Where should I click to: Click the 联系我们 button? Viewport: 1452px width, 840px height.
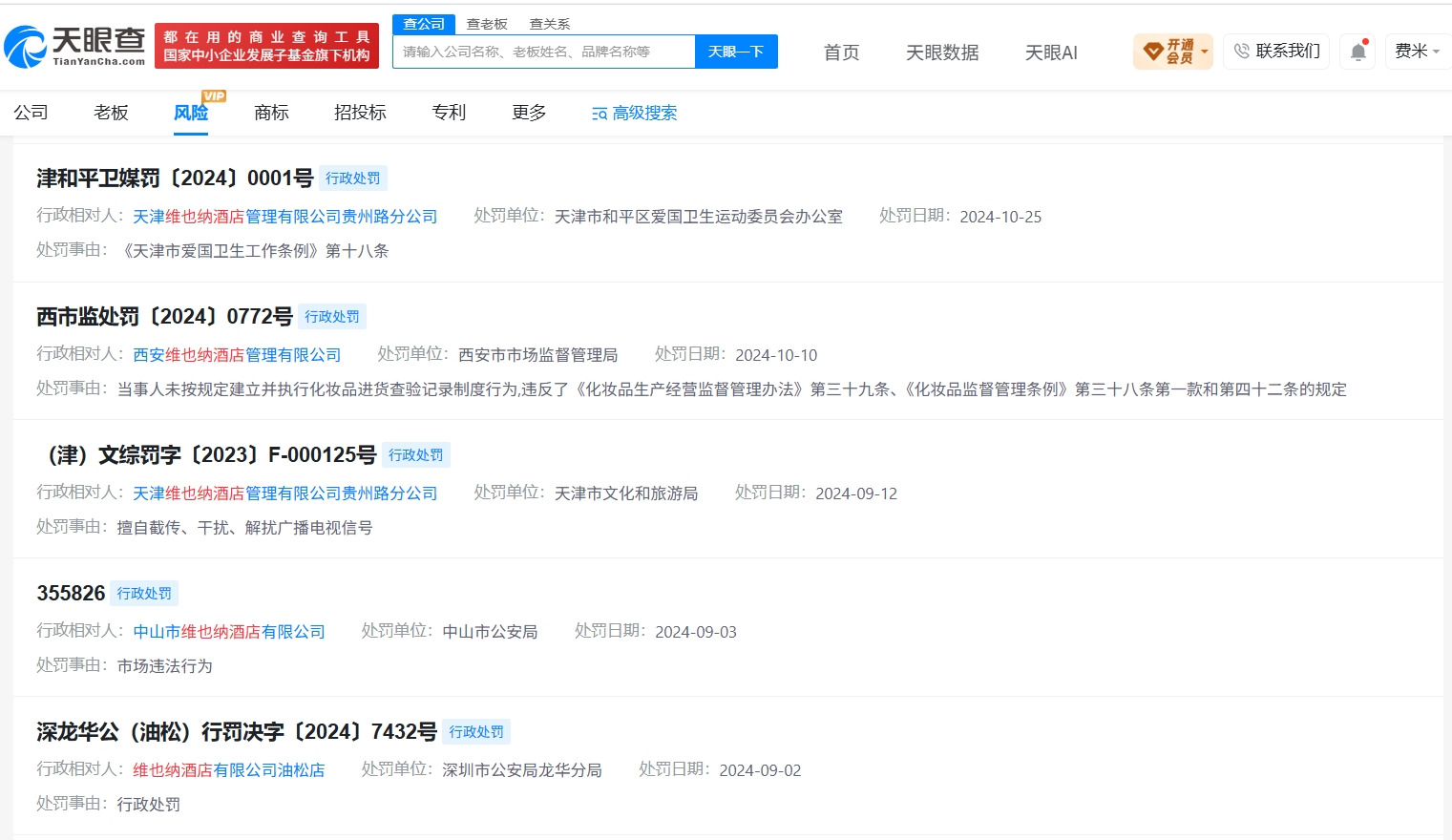pyautogui.click(x=1276, y=51)
